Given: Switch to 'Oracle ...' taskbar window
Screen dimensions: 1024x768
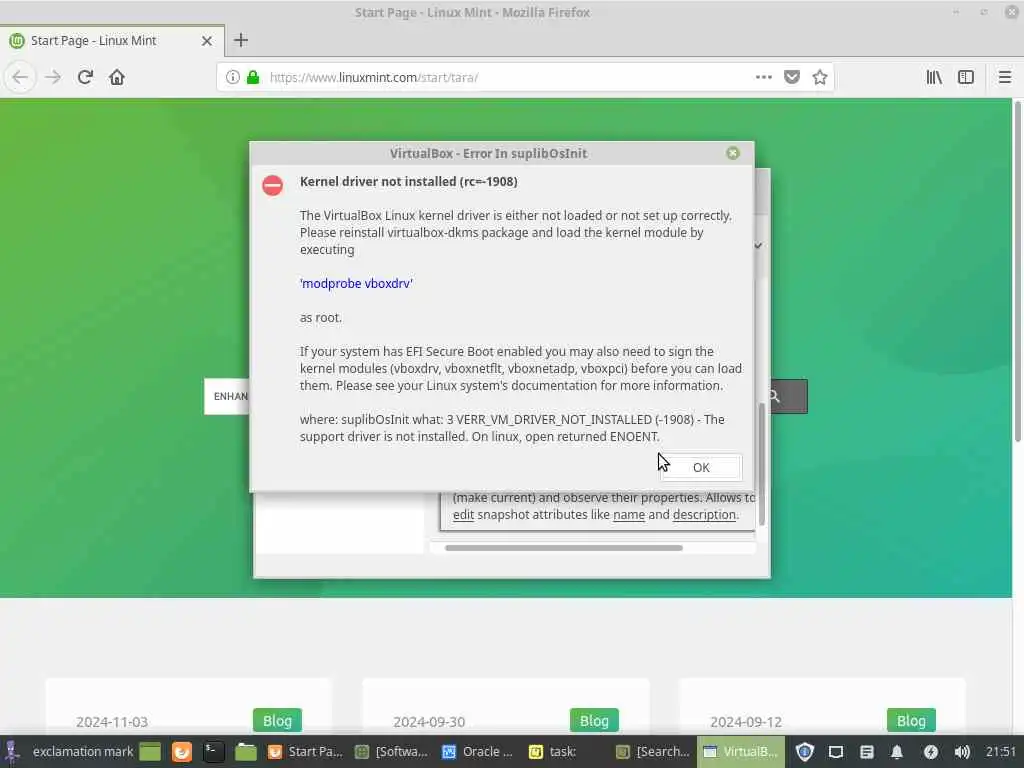Looking at the screenshot, I should 478,752.
